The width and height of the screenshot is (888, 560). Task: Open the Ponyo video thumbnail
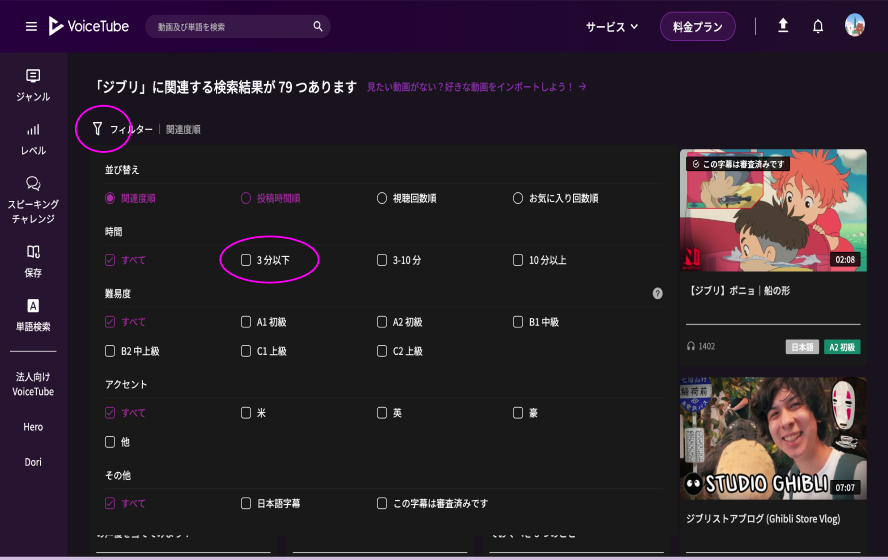tap(773, 210)
